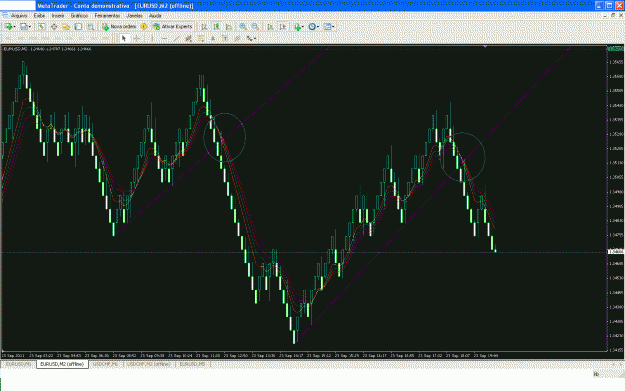Viewport: 625px width, 391px height.
Task: Open the Strategy Tester icon
Action: (90, 27)
